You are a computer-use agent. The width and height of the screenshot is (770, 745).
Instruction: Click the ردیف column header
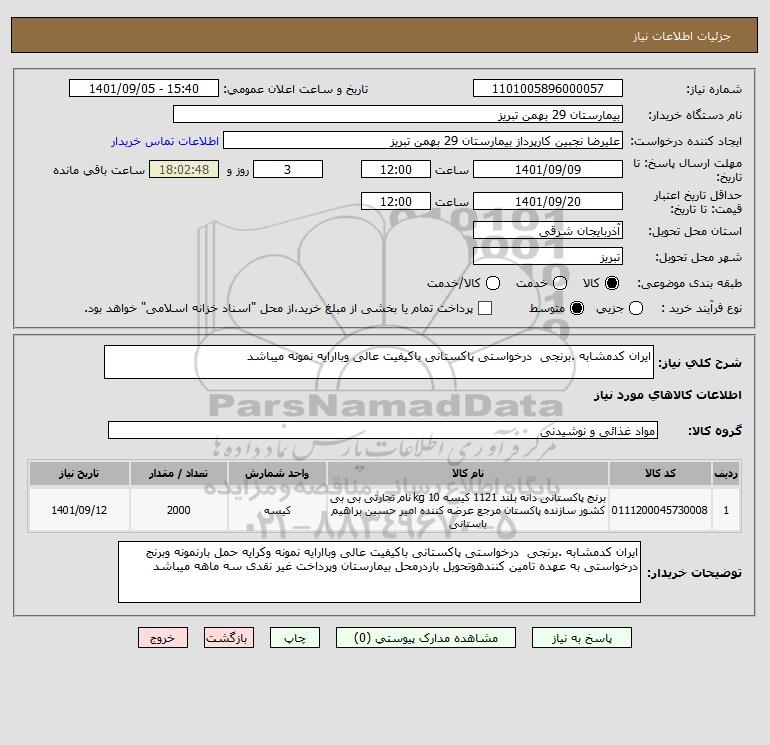pyautogui.click(x=726, y=473)
